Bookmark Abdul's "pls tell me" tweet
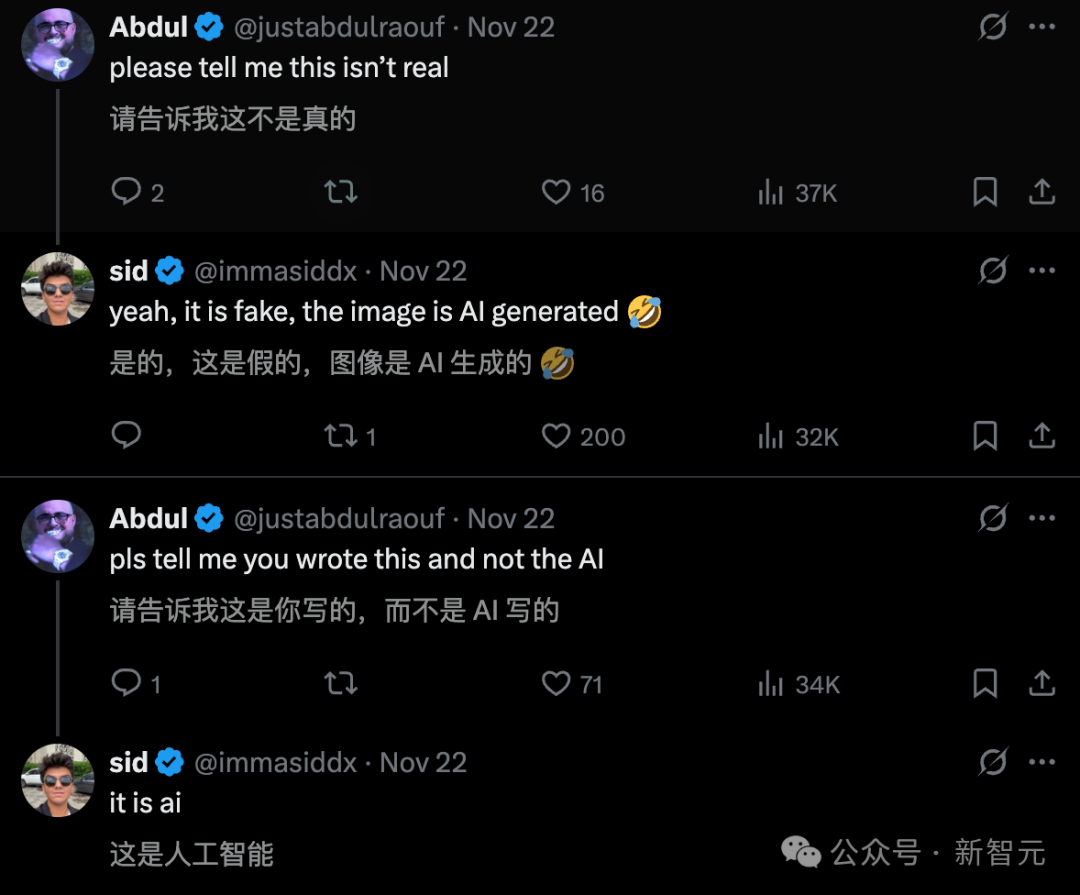 (x=985, y=683)
